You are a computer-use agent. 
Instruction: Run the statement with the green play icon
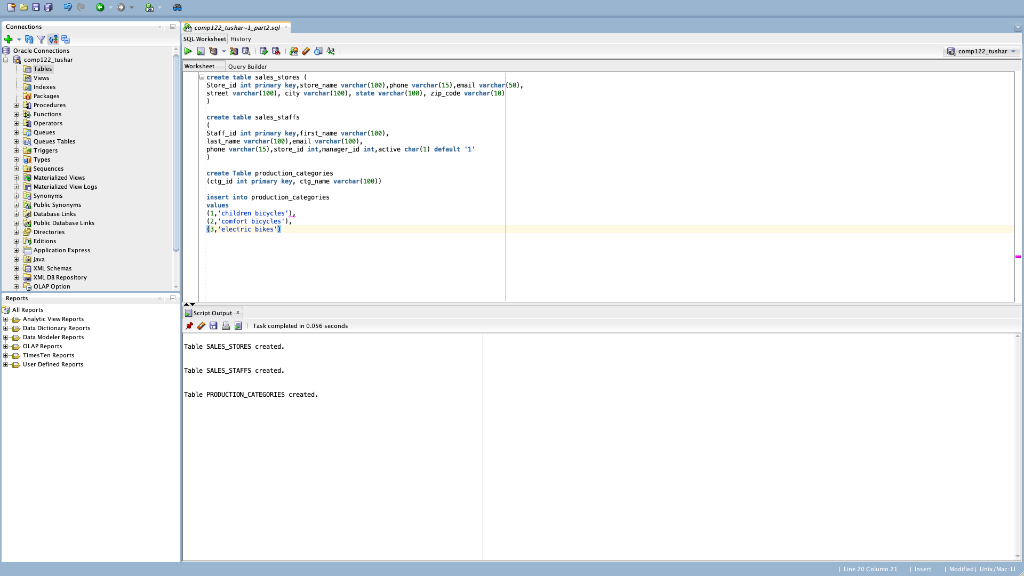pyautogui.click(x=188, y=51)
